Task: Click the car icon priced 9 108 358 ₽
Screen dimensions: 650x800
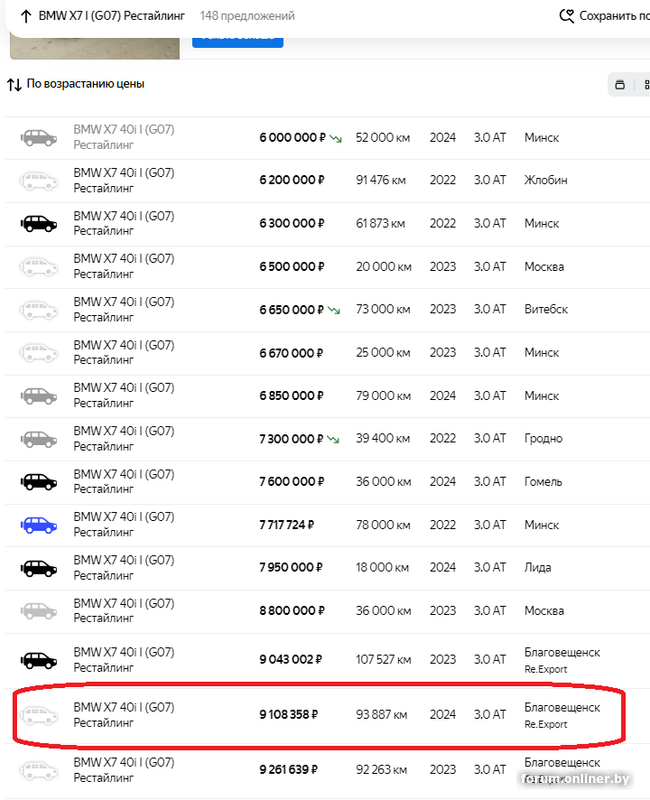Action: [39, 715]
